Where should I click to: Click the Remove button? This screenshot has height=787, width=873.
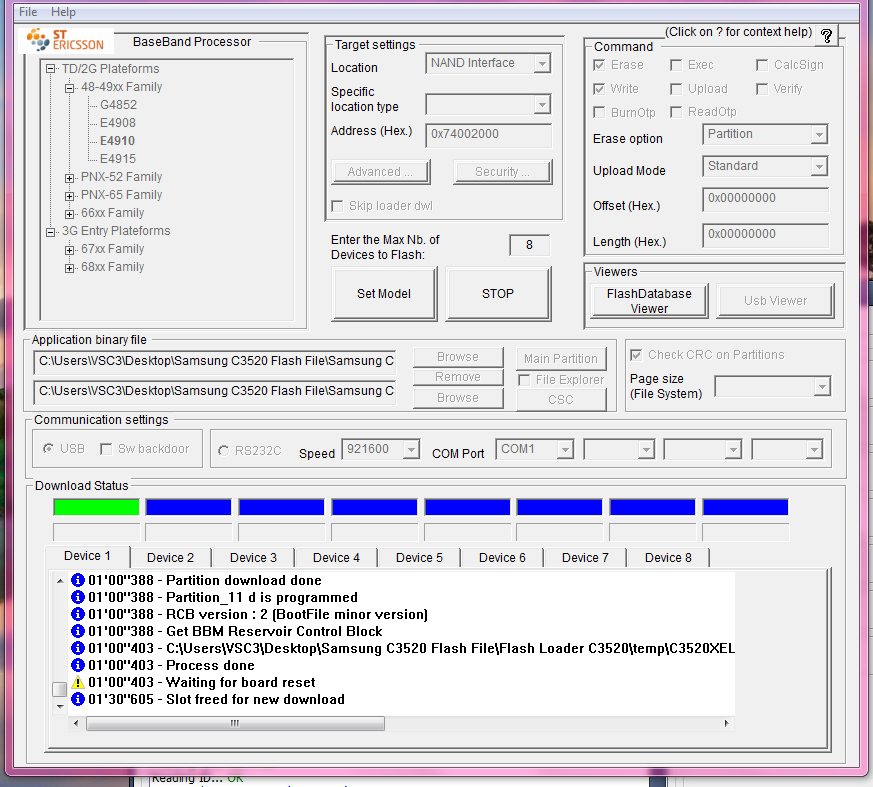[458, 377]
